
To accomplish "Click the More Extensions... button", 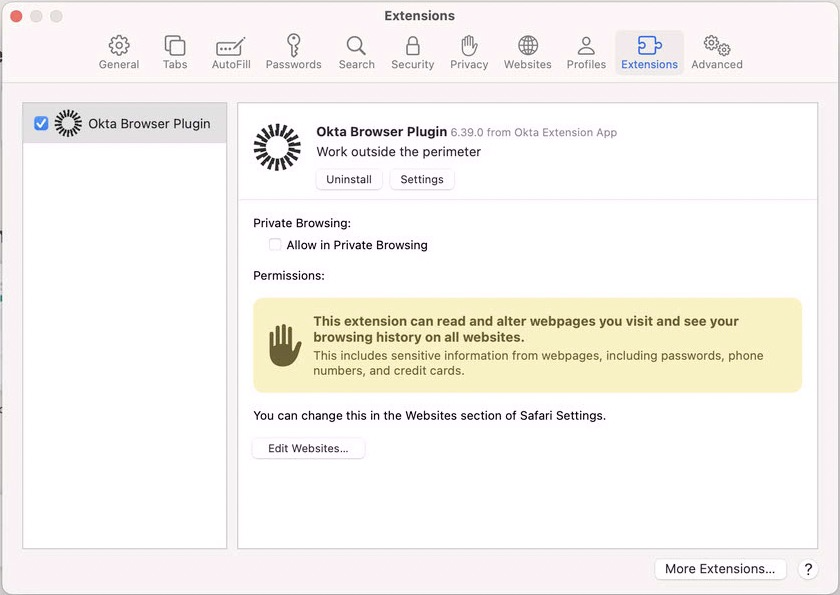I will 720,569.
